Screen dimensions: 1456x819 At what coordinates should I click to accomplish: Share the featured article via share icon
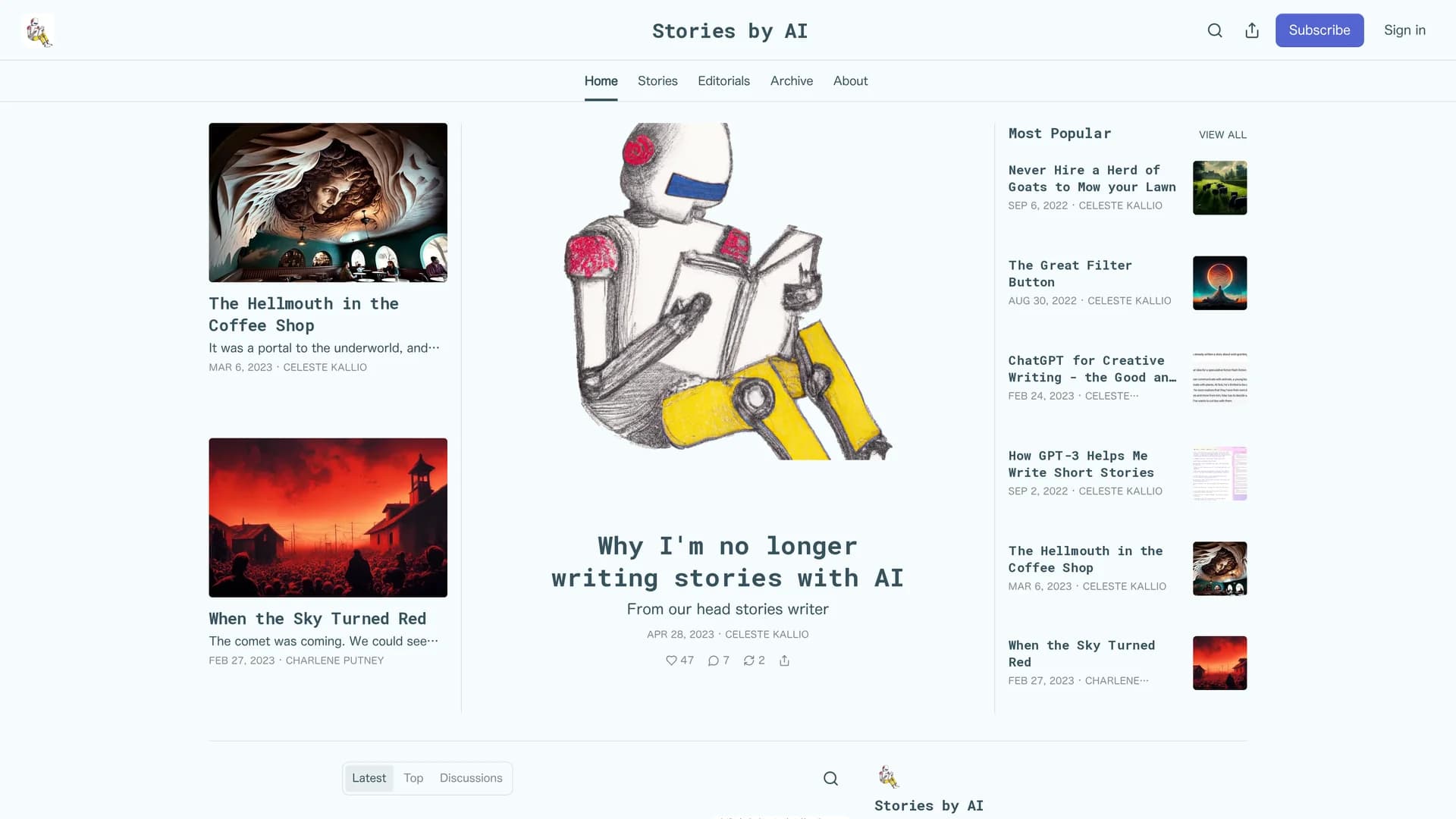click(784, 661)
